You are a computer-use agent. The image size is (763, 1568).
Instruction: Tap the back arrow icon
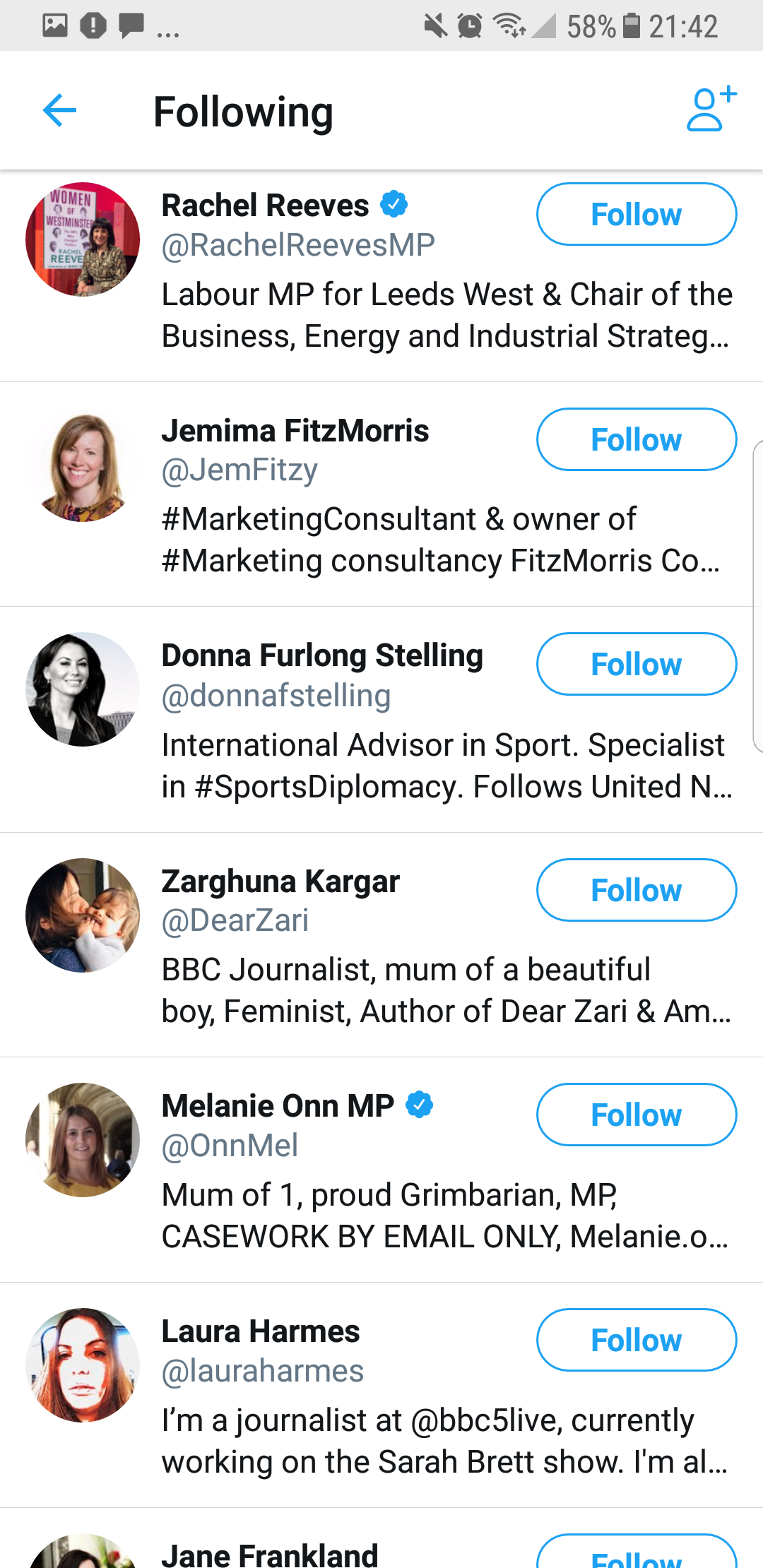(x=59, y=111)
